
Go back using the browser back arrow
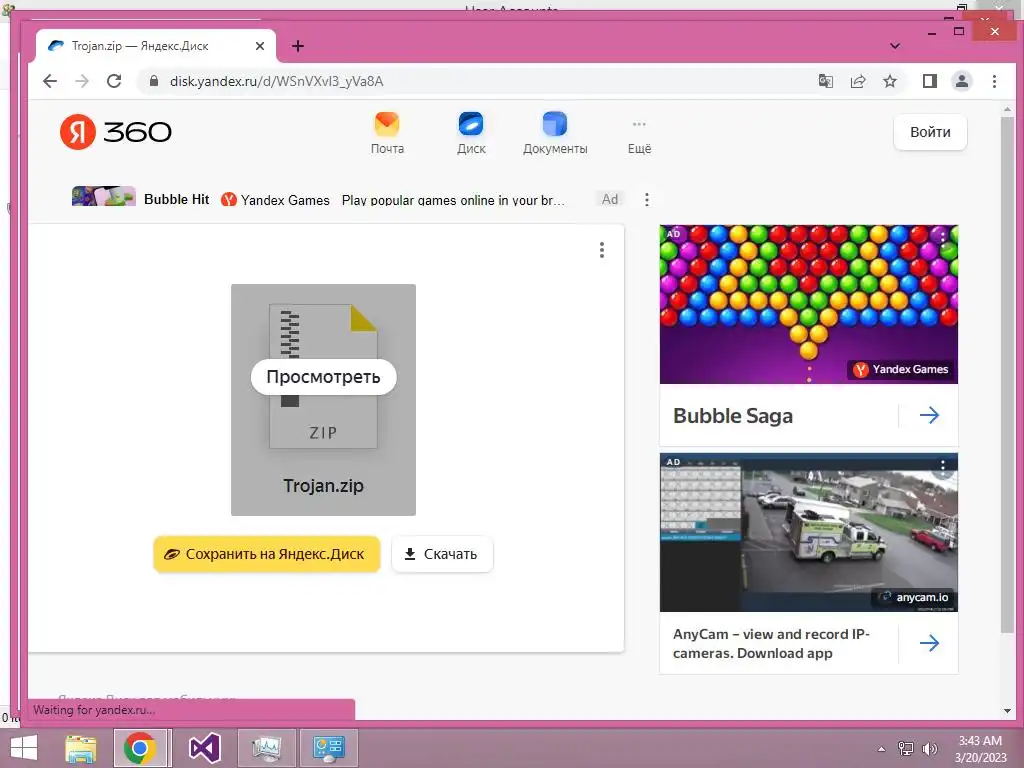(50, 81)
